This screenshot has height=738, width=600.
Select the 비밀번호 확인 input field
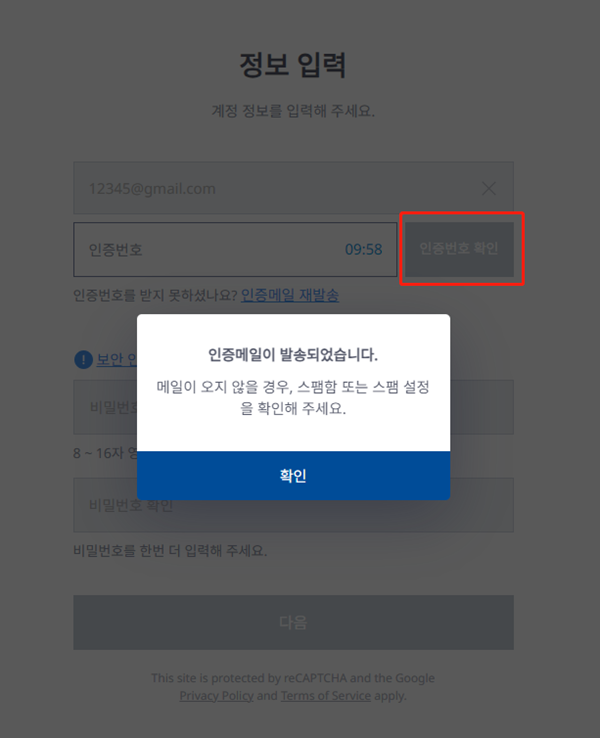point(293,505)
